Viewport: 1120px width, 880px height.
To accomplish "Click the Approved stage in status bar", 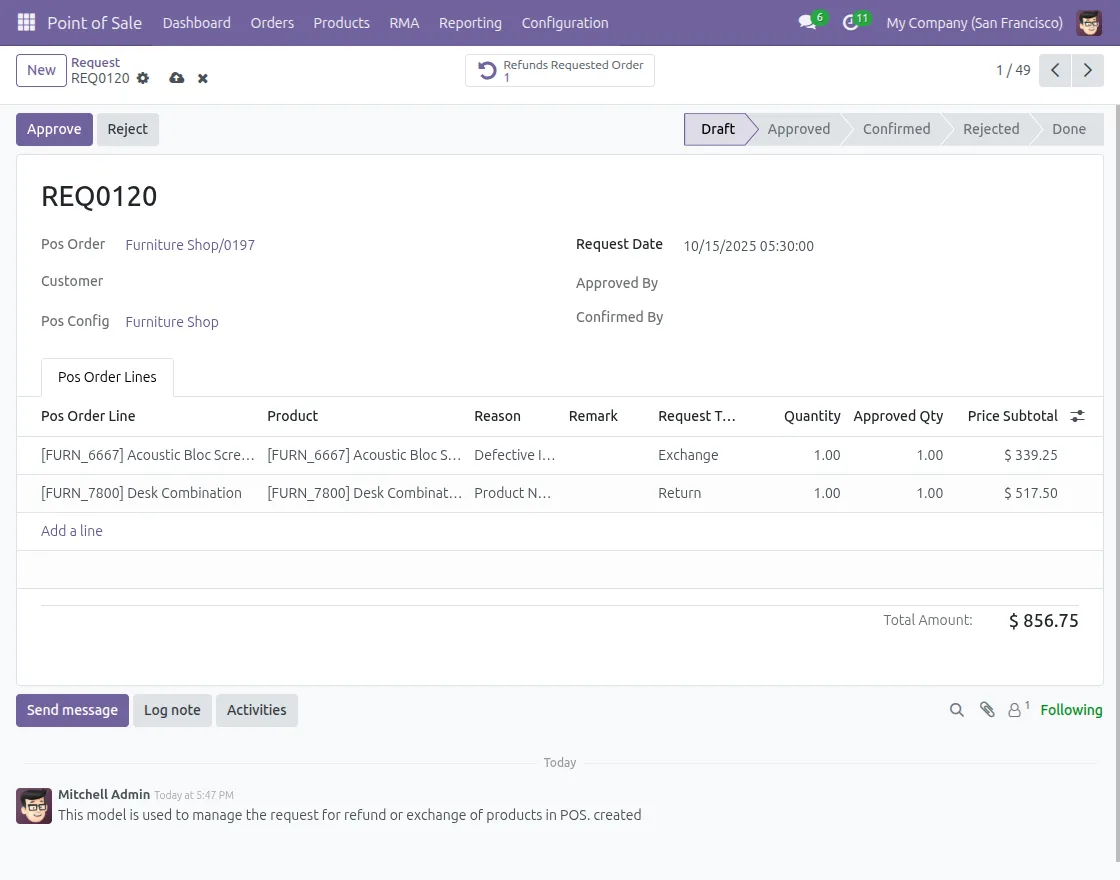I will (x=798, y=129).
